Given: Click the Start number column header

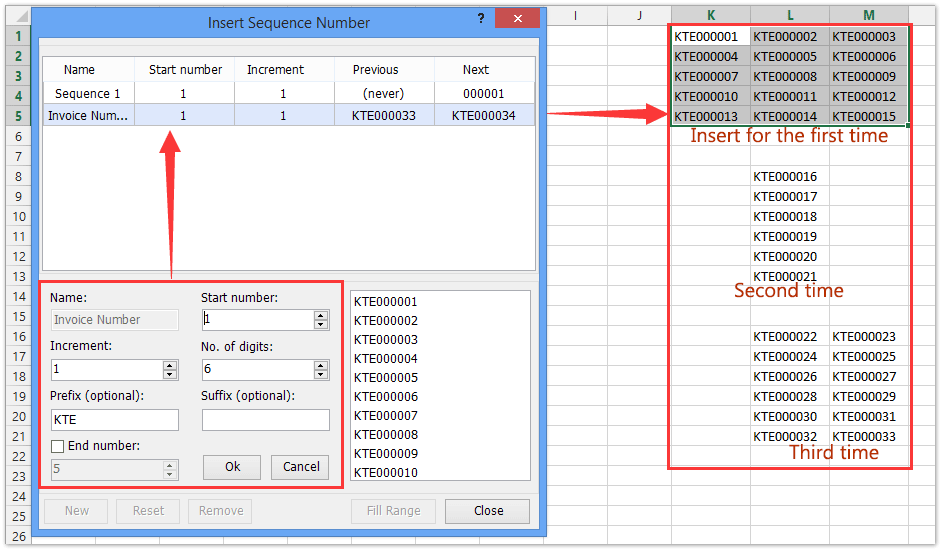Looking at the screenshot, I should 185,70.
